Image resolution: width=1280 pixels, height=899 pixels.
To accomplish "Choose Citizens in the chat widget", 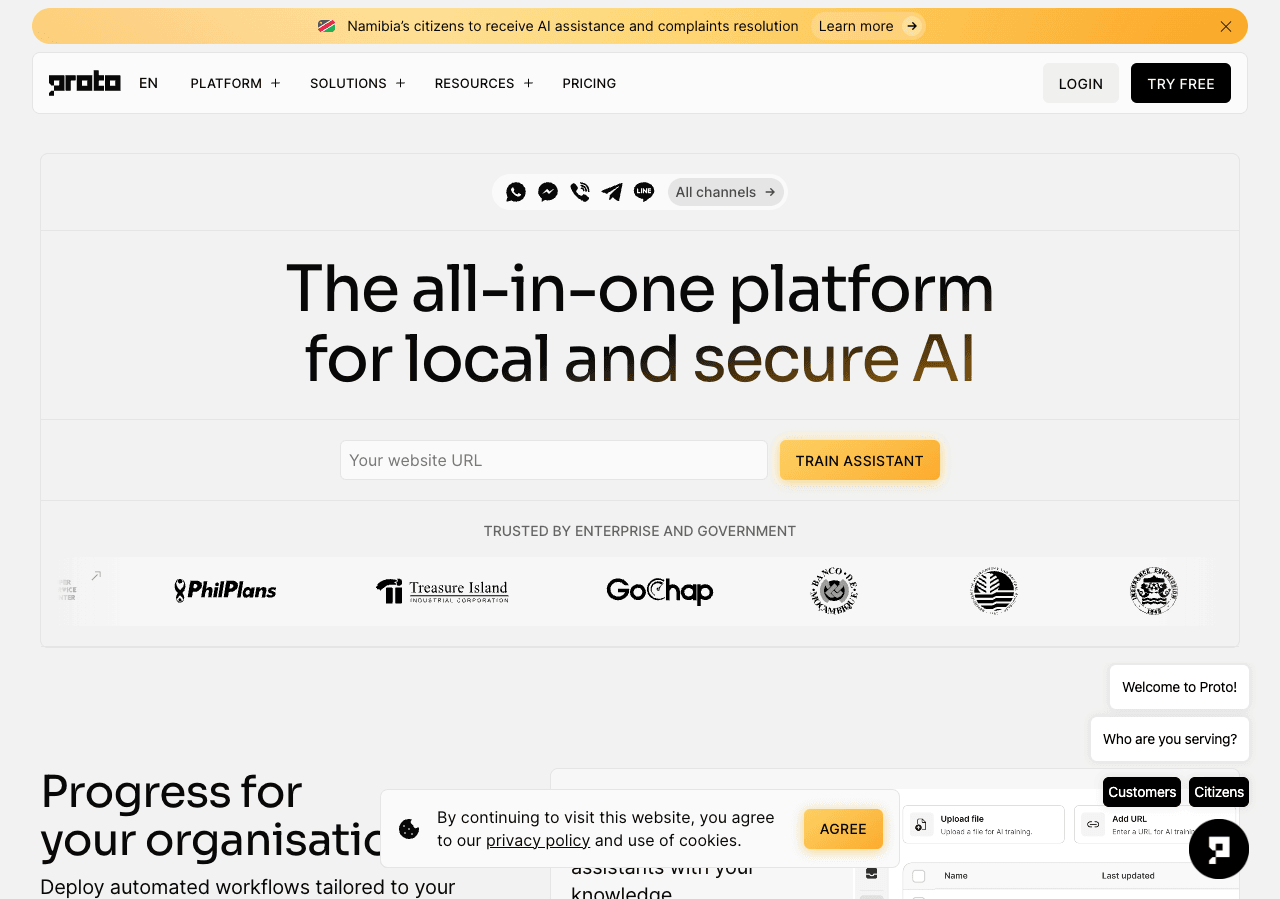I will click(1219, 792).
